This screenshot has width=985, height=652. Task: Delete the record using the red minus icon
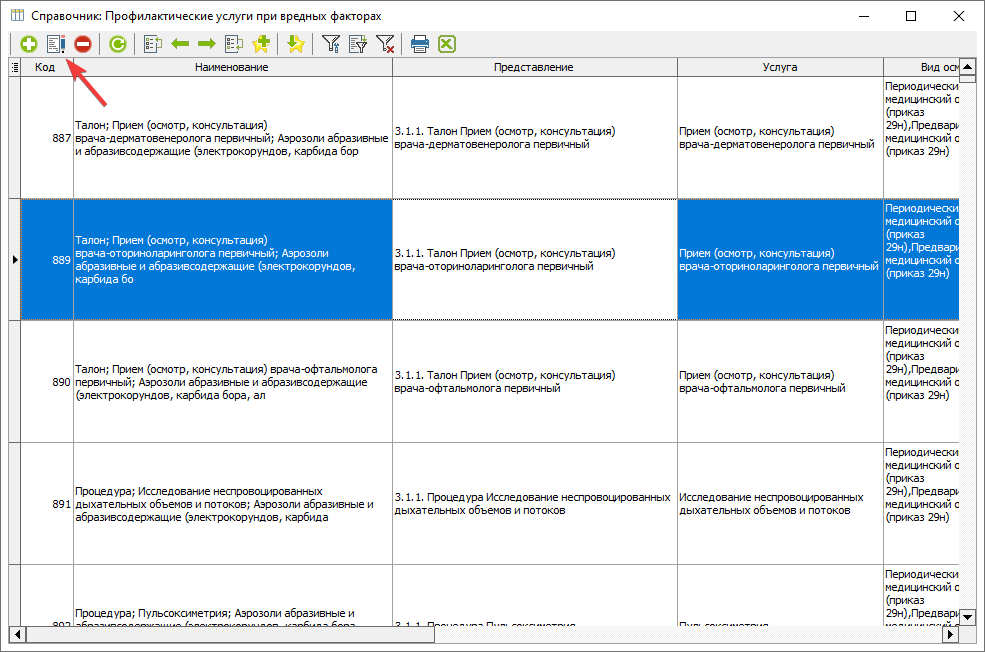(x=83, y=44)
